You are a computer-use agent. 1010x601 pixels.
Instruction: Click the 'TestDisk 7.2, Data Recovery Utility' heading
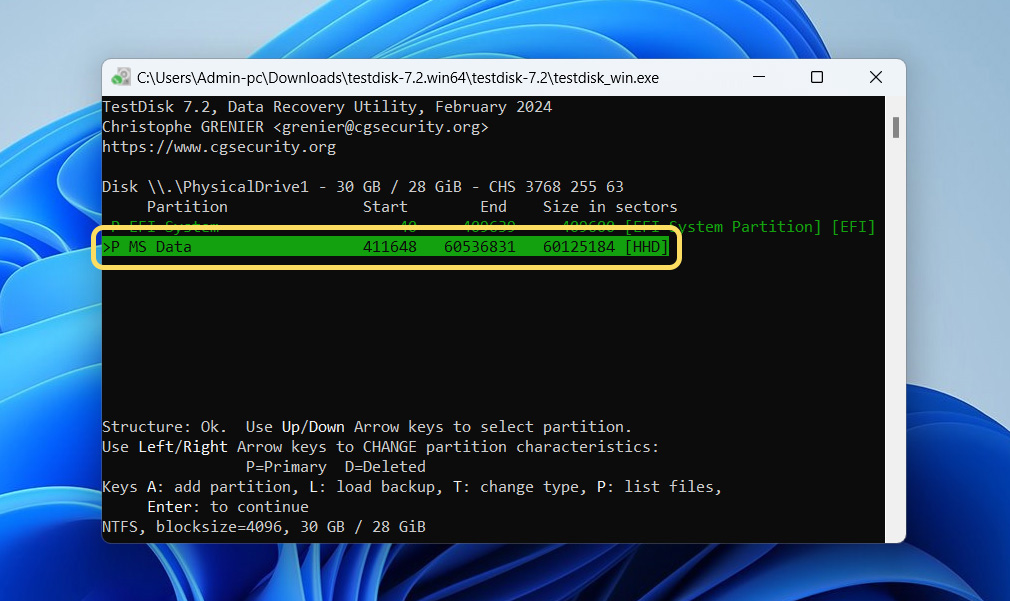click(327, 107)
